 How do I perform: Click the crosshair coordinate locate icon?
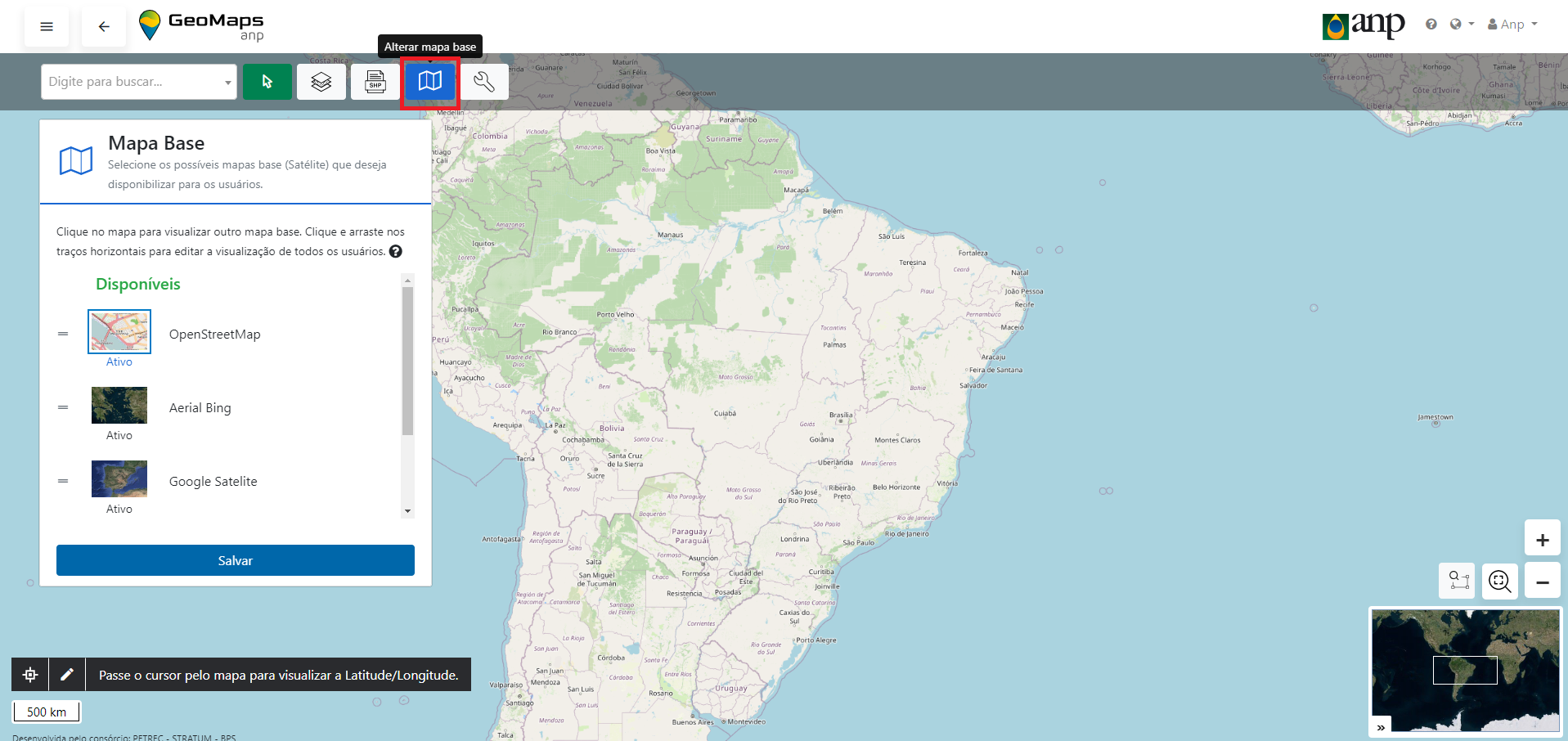tap(30, 675)
